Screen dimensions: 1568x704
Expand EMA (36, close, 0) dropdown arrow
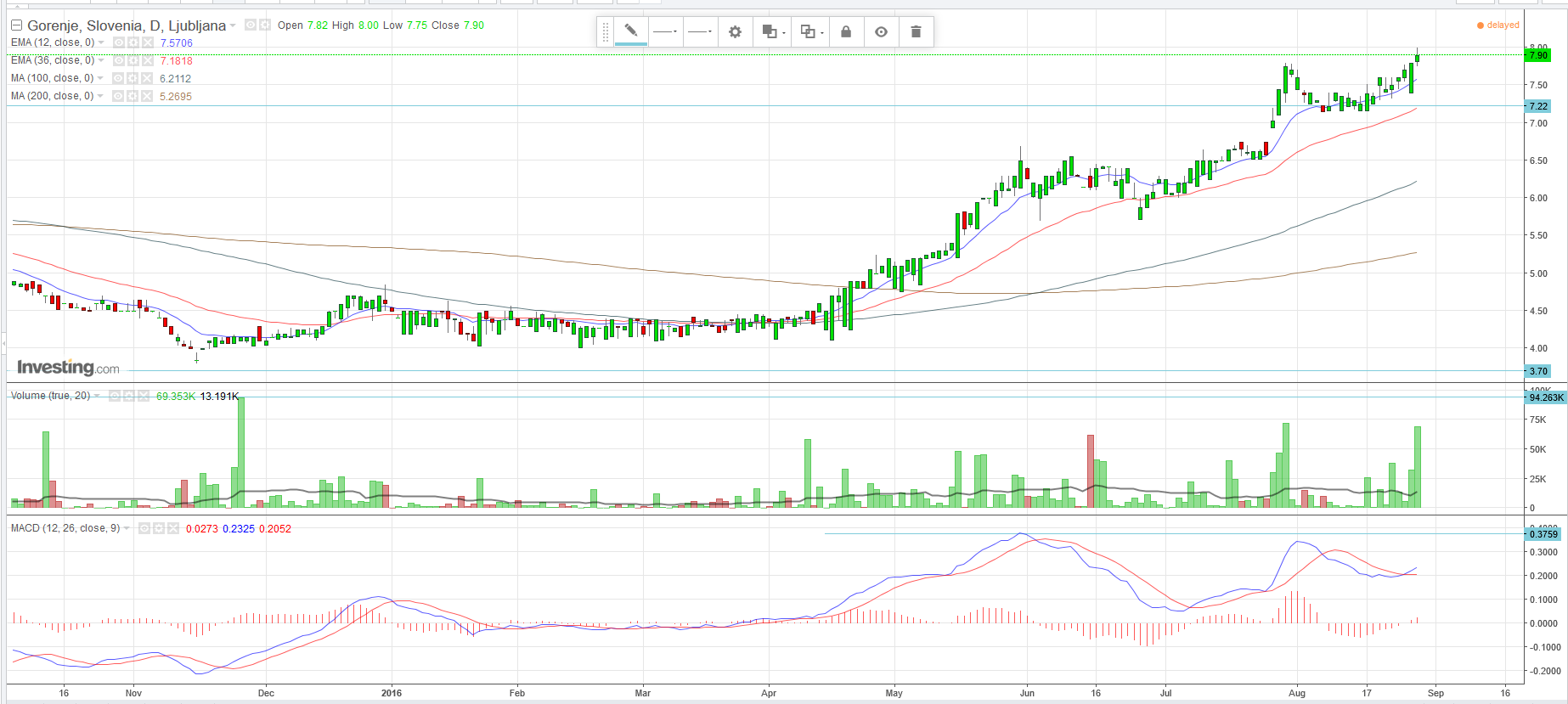[101, 60]
